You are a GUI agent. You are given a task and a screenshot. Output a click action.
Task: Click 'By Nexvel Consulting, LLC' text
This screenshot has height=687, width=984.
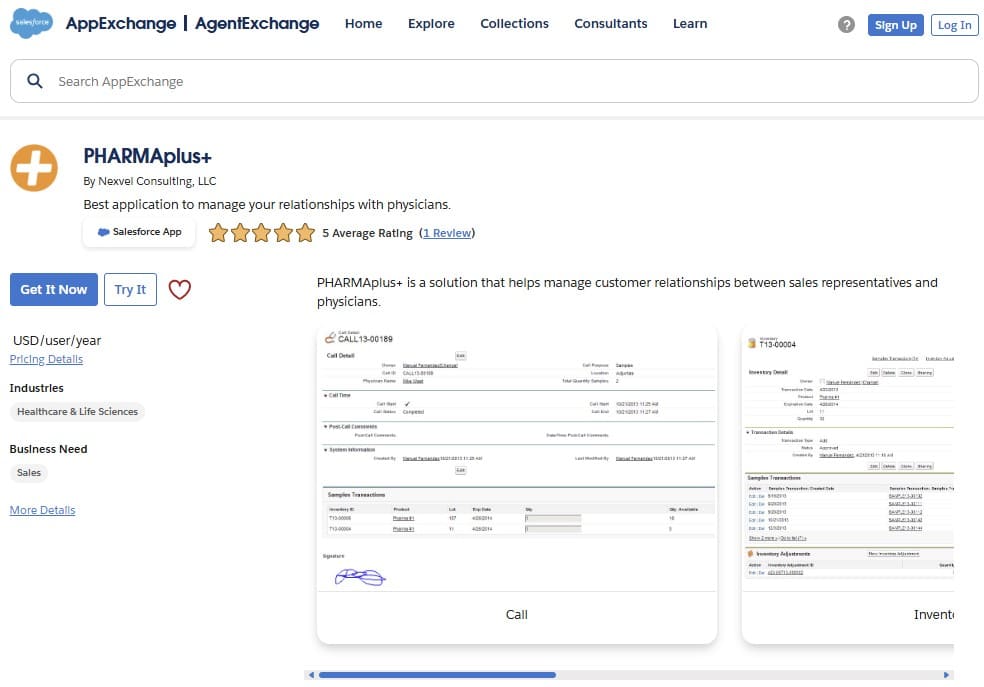pos(149,181)
